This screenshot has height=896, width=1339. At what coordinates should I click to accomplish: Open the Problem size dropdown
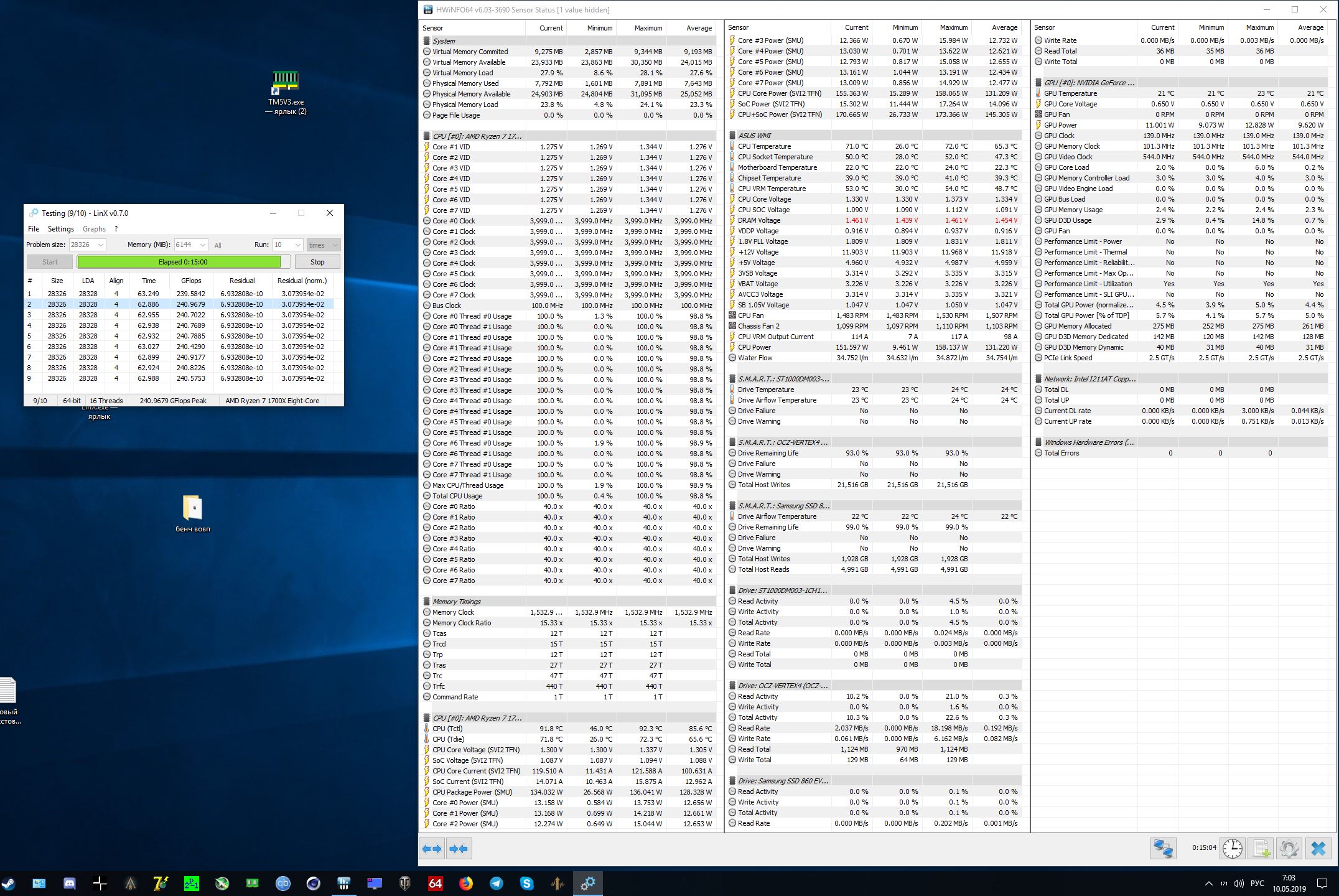point(101,245)
